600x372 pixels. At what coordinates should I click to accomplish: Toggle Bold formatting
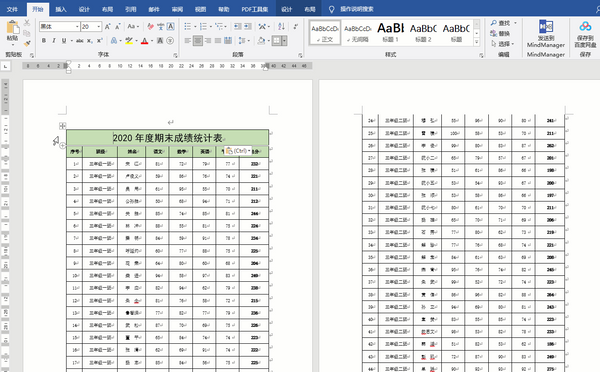click(44, 41)
